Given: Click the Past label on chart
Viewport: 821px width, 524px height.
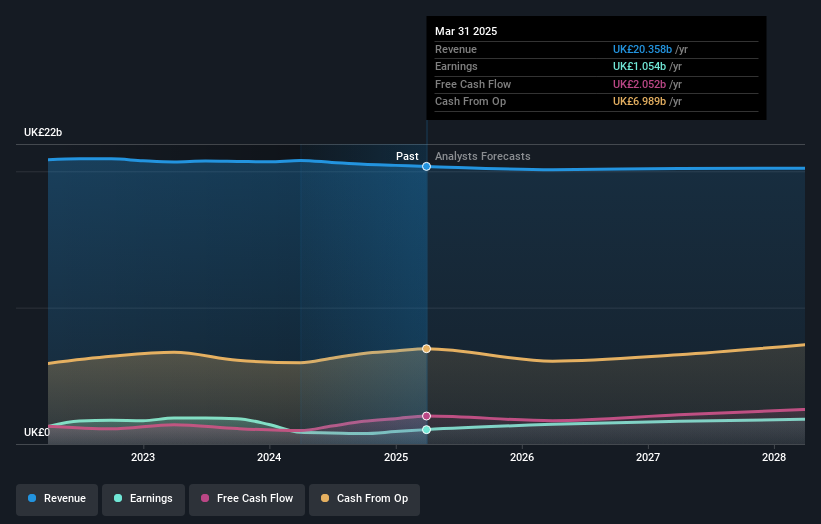Looking at the screenshot, I should (x=407, y=157).
